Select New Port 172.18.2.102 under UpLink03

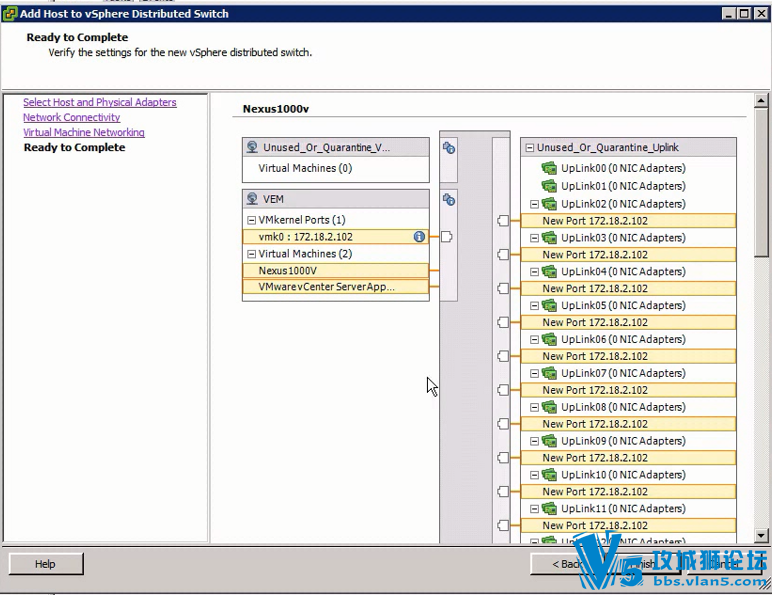(628, 255)
